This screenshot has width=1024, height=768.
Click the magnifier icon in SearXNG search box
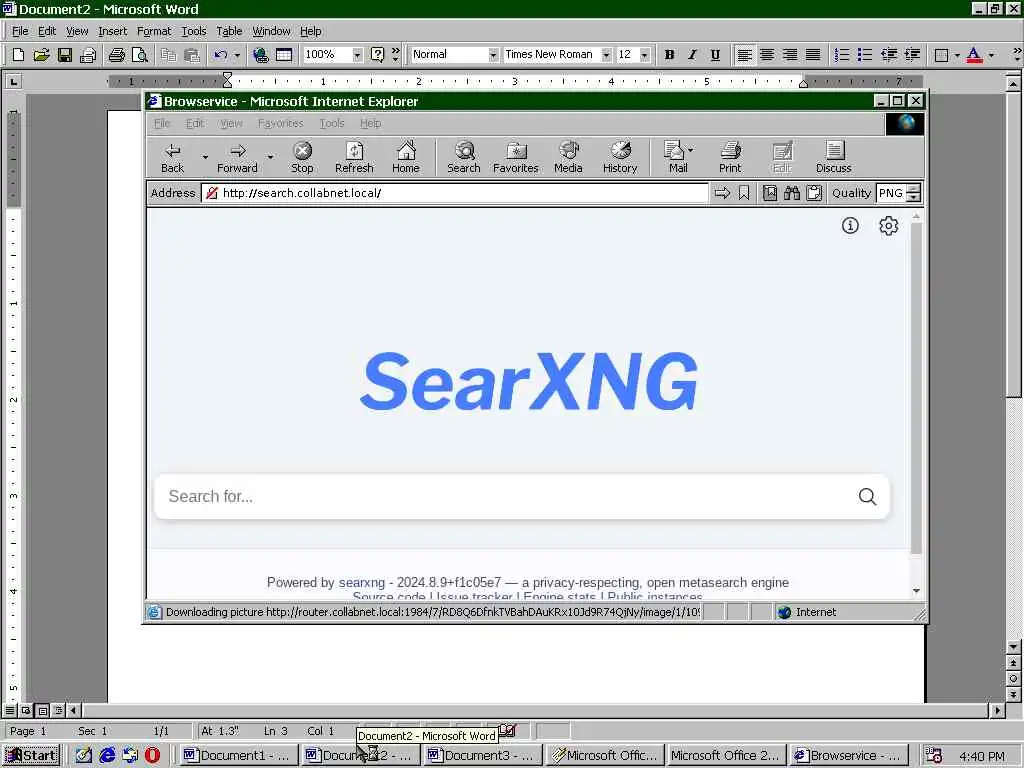click(x=867, y=496)
